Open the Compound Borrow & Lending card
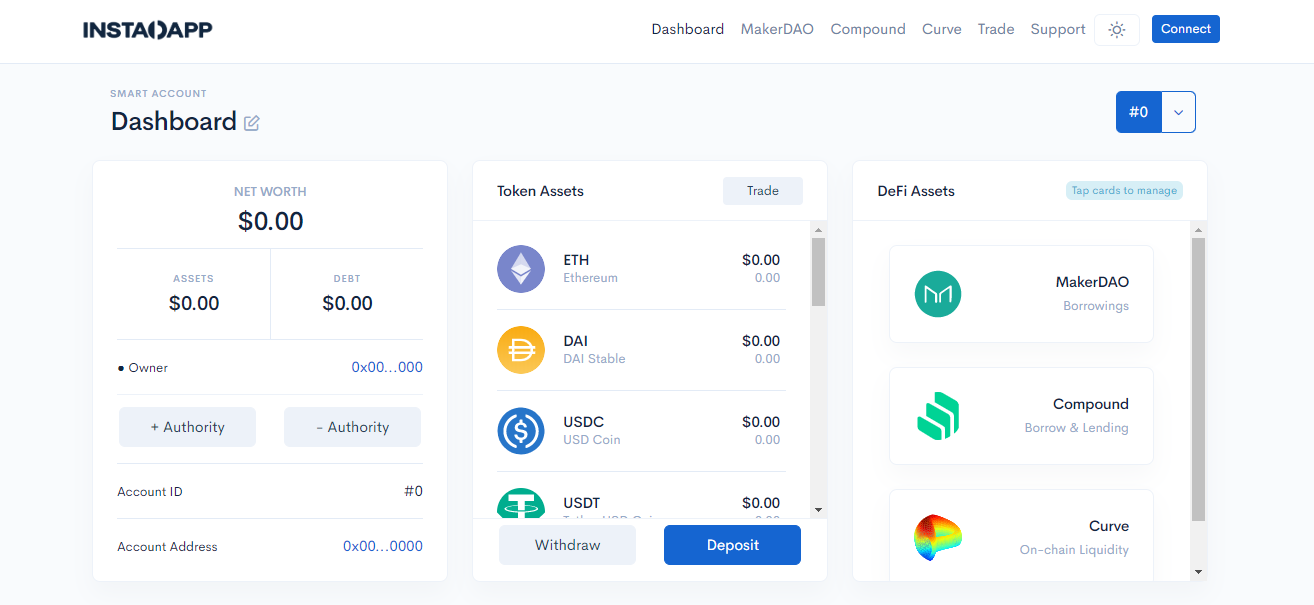Viewport: 1314px width, 605px height. 1021,416
